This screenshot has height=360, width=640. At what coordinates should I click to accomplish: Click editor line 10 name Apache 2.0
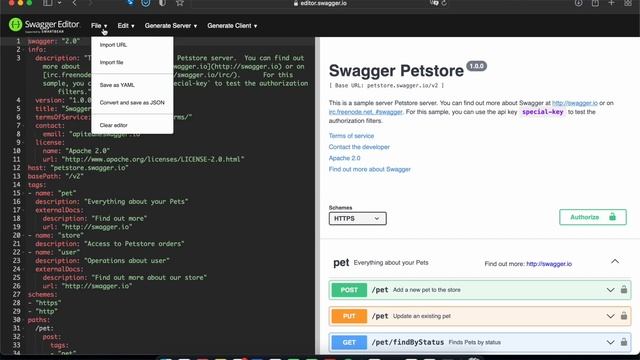point(76,151)
